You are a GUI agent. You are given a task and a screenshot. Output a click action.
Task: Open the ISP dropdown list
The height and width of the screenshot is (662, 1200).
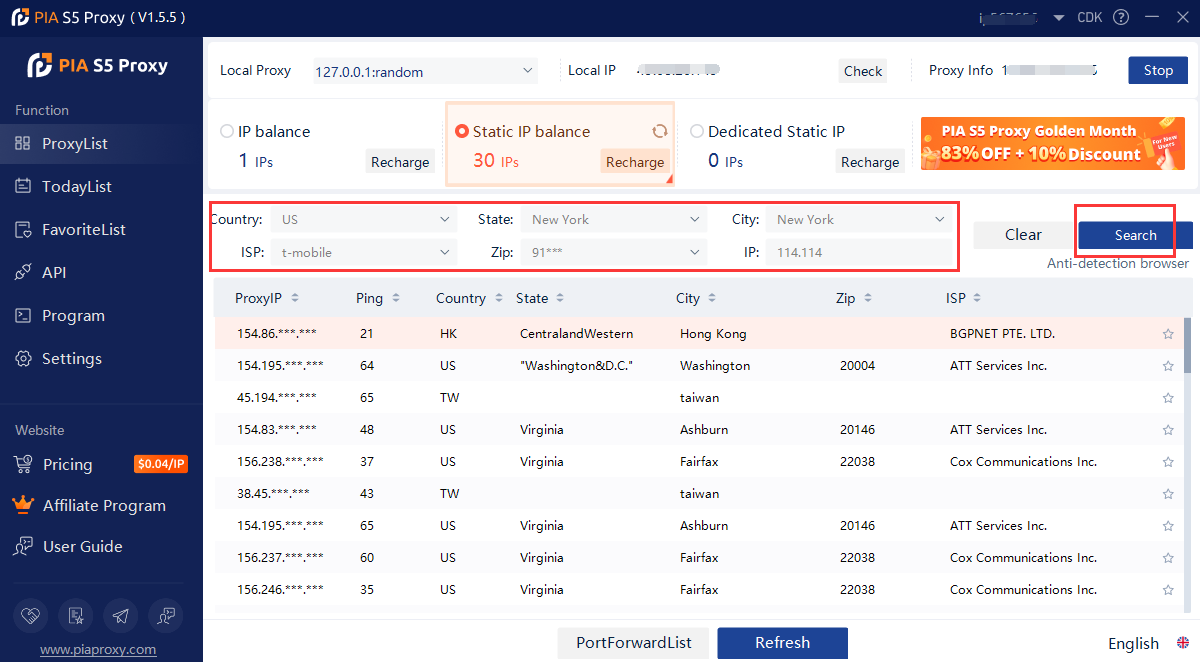pyautogui.click(x=364, y=253)
